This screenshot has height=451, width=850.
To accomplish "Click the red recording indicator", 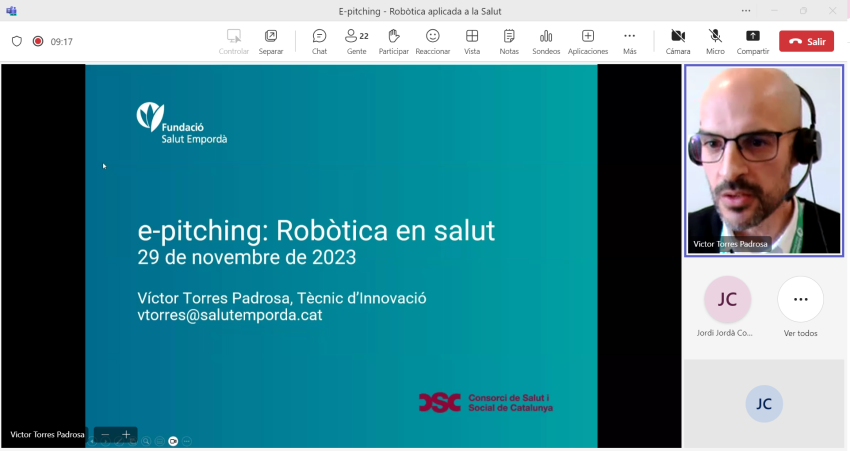I will (38, 42).
